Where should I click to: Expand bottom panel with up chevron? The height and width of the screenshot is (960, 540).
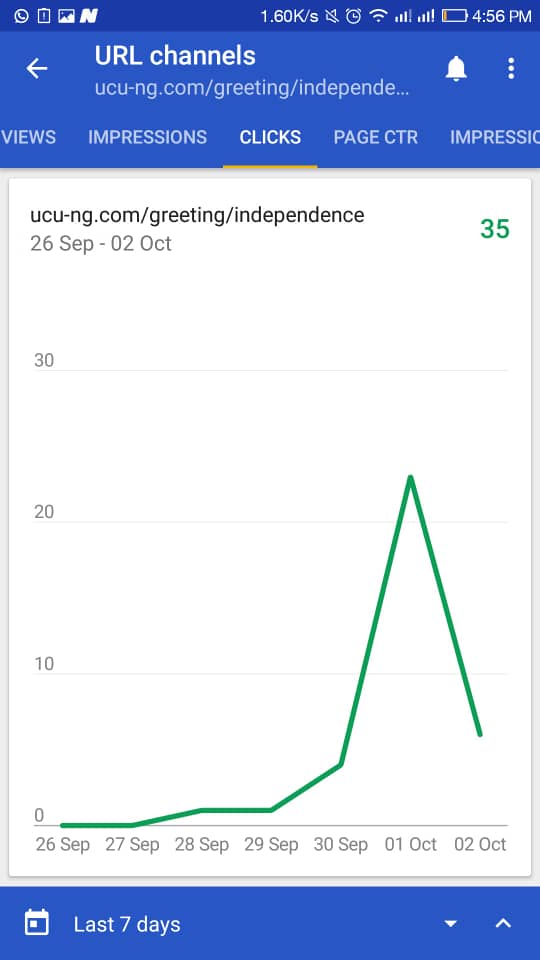click(x=503, y=923)
